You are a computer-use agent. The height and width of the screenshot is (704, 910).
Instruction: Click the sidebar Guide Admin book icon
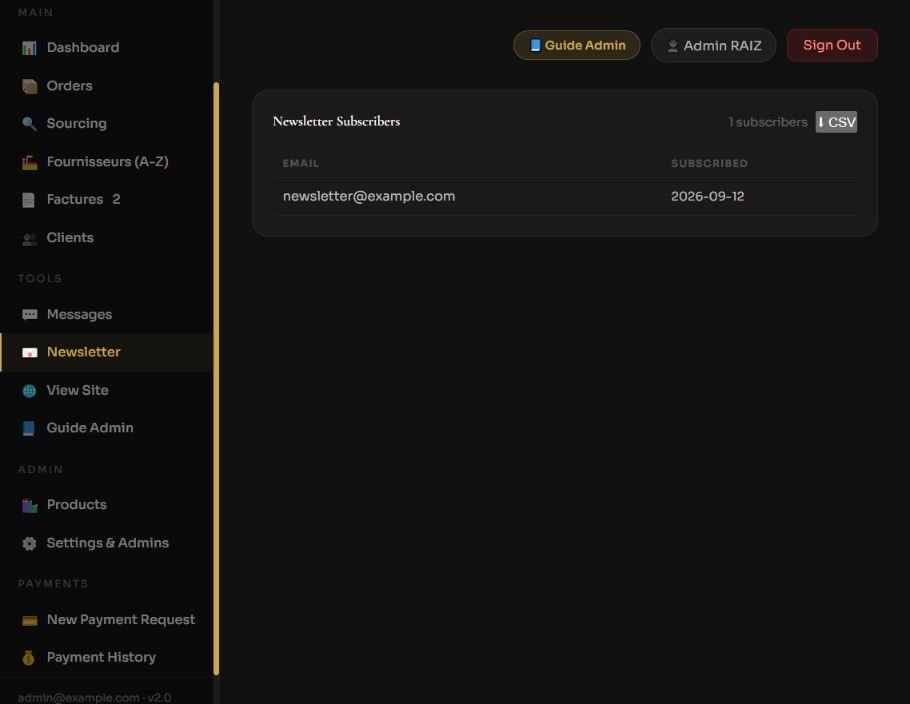click(x=29, y=428)
